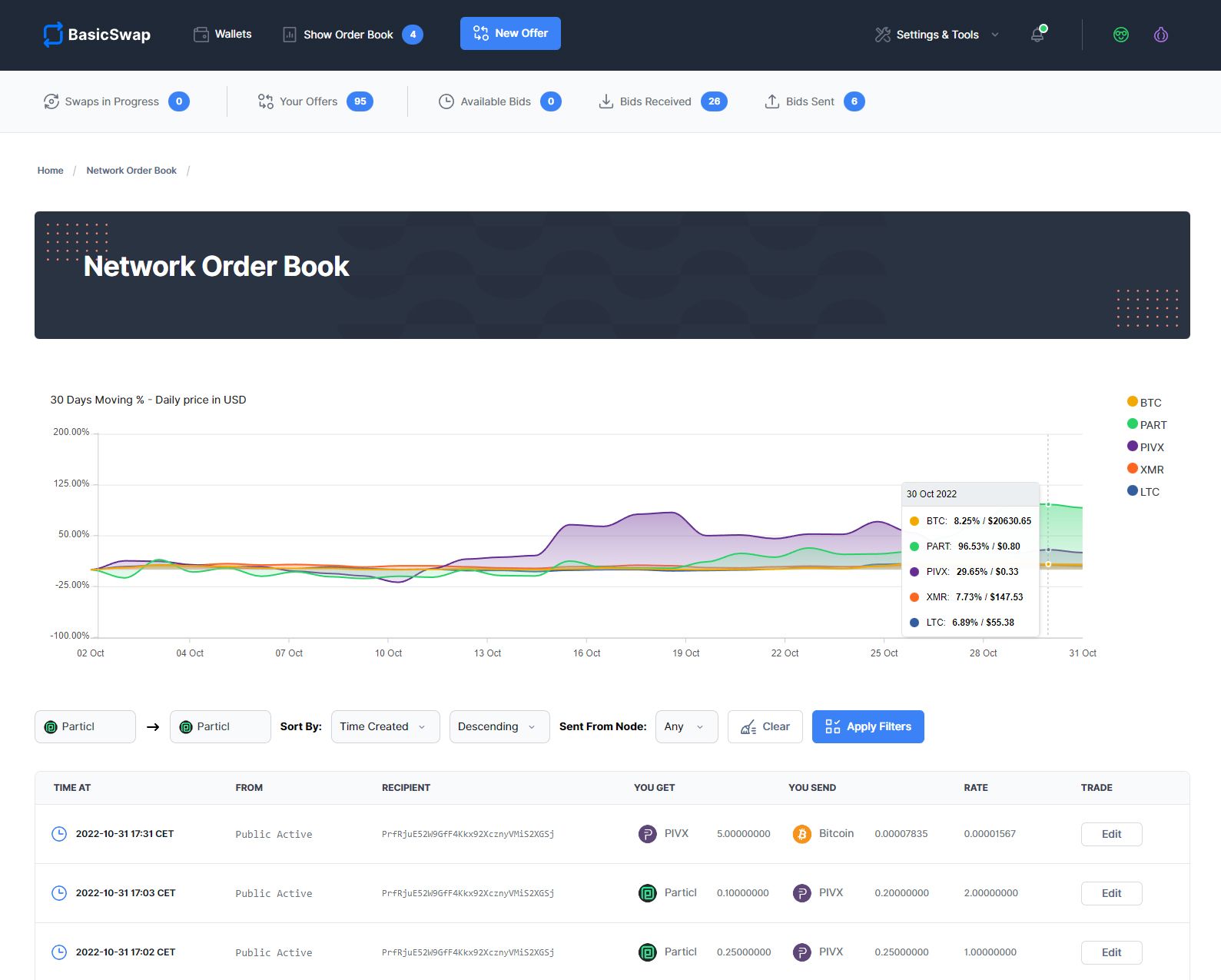Click the Bids Sent upload icon
This screenshot has width=1221, height=980.
click(x=772, y=101)
